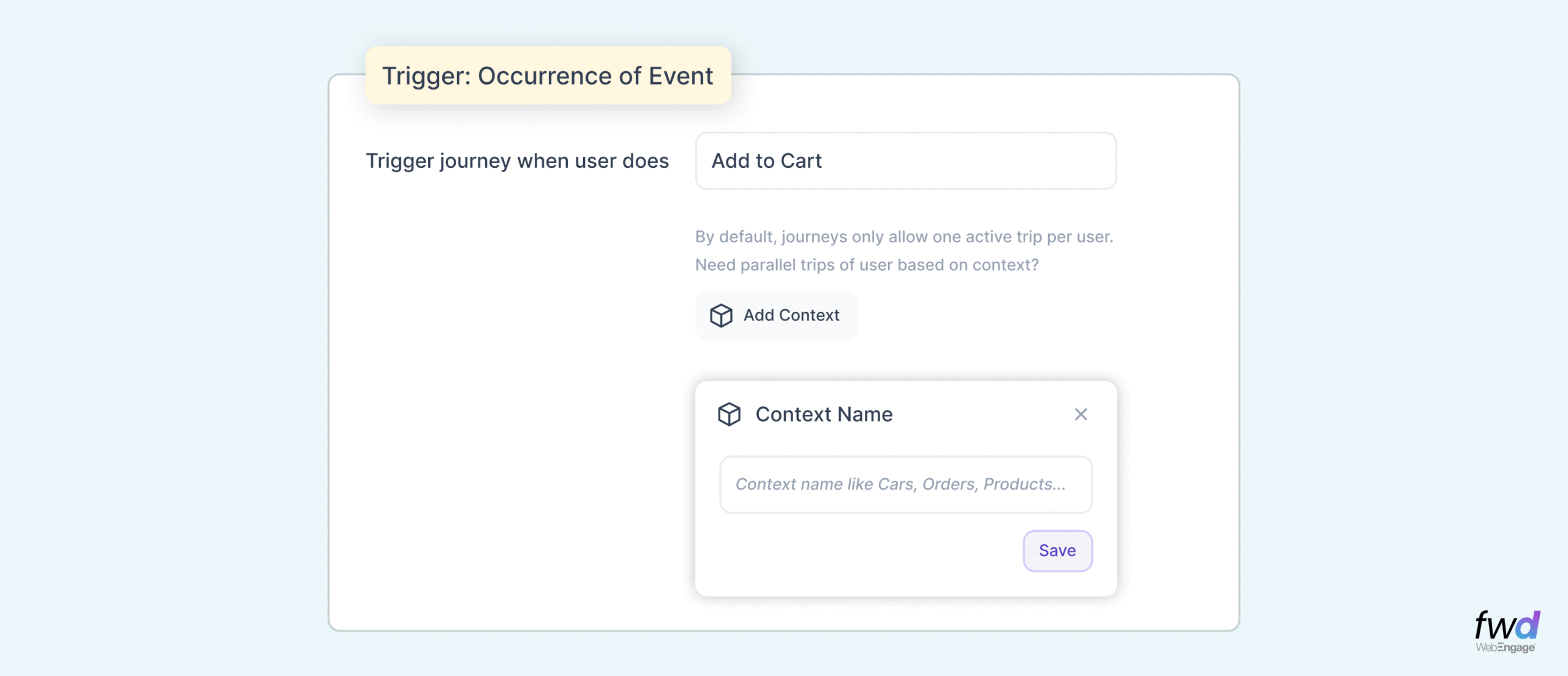Viewport: 1568px width, 676px height.
Task: Click the word 'Context' in the popup header
Action: tap(793, 414)
